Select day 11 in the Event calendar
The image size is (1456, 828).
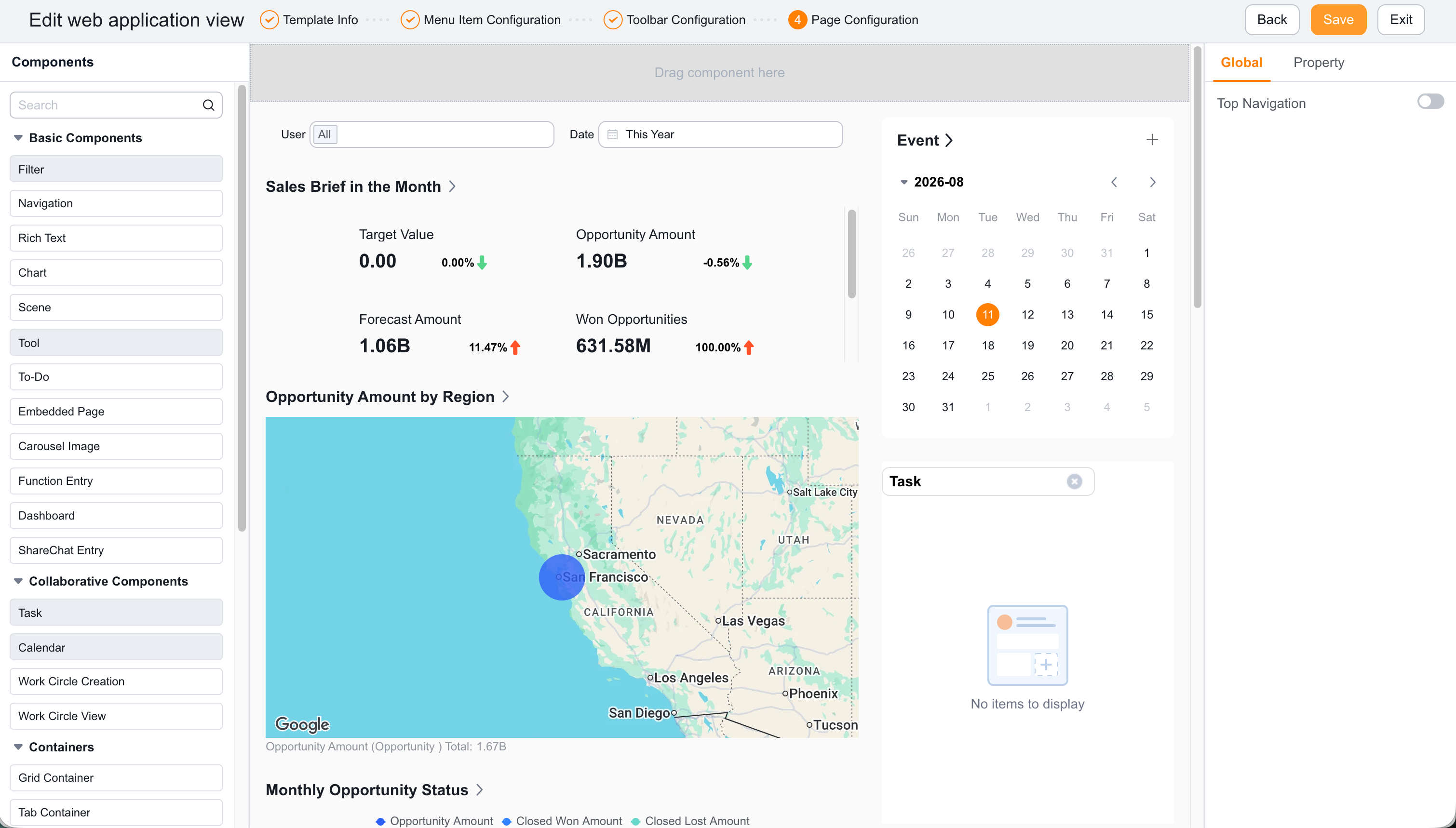point(987,315)
